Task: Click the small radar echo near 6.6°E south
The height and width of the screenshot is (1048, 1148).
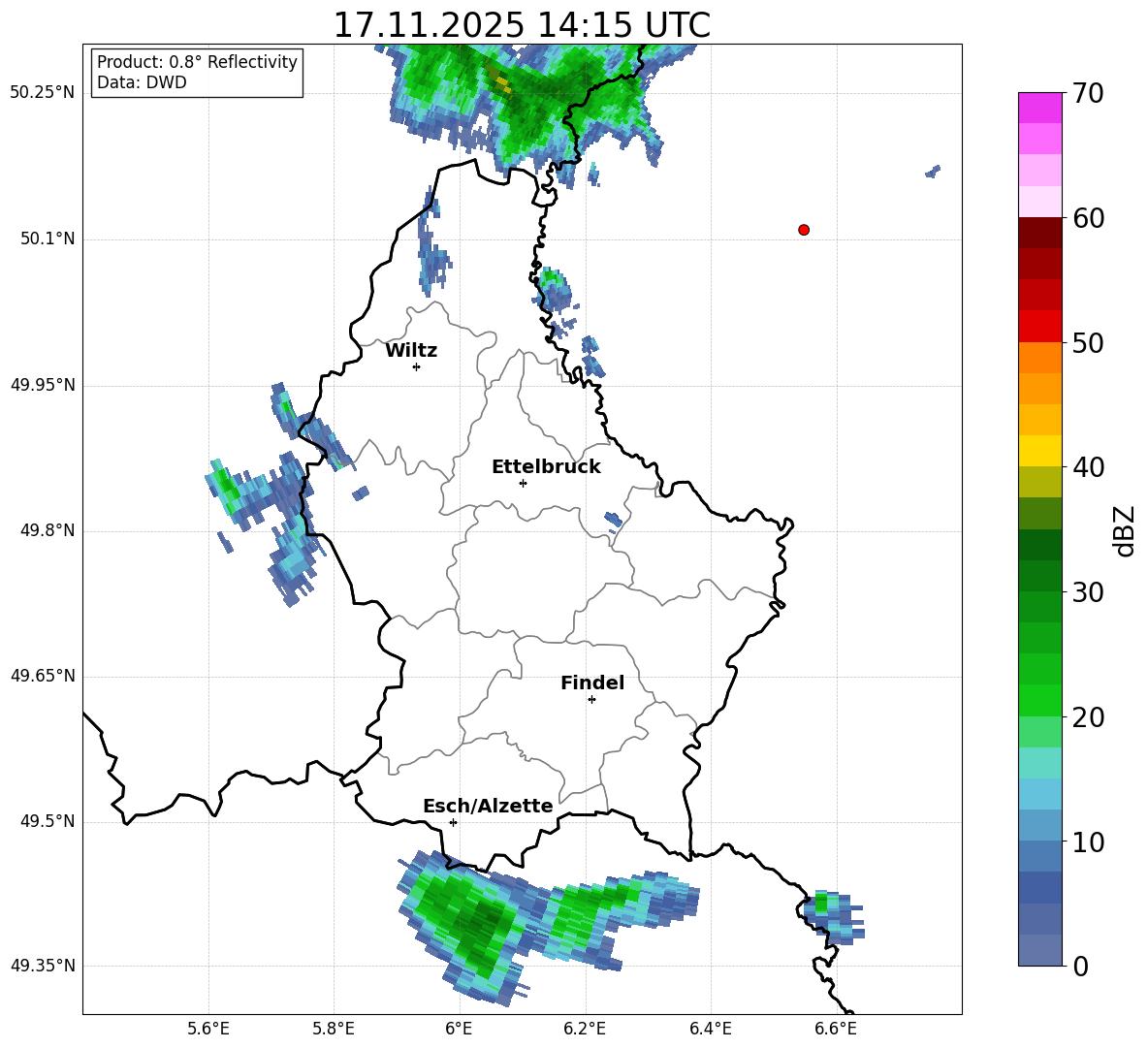Action: click(x=833, y=916)
